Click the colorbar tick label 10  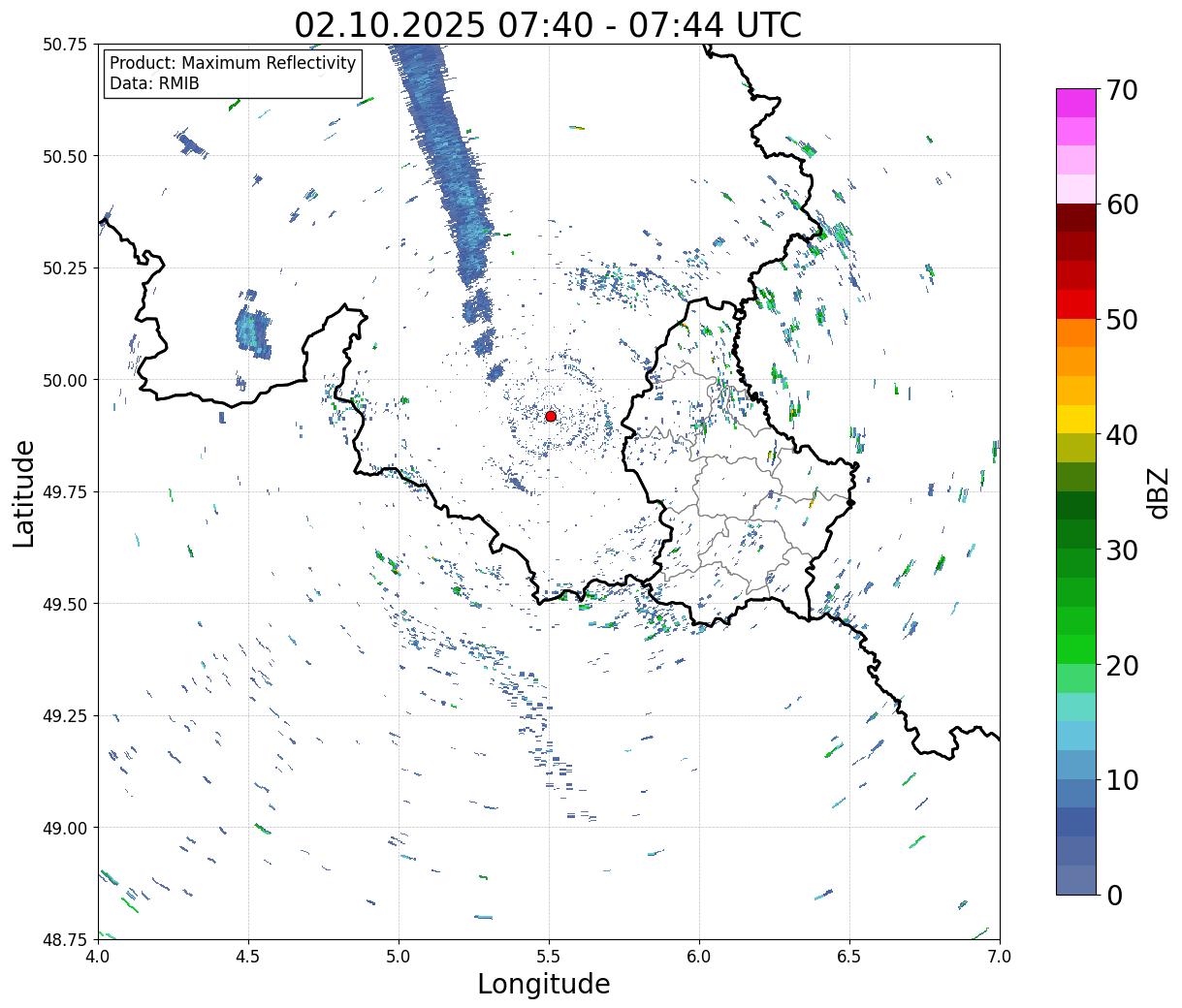click(1122, 780)
